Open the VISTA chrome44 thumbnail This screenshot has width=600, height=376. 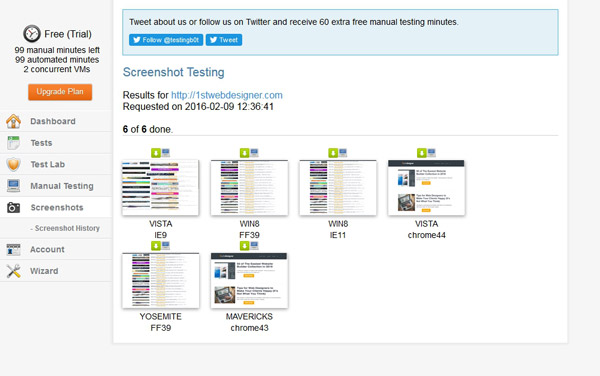click(x=426, y=187)
